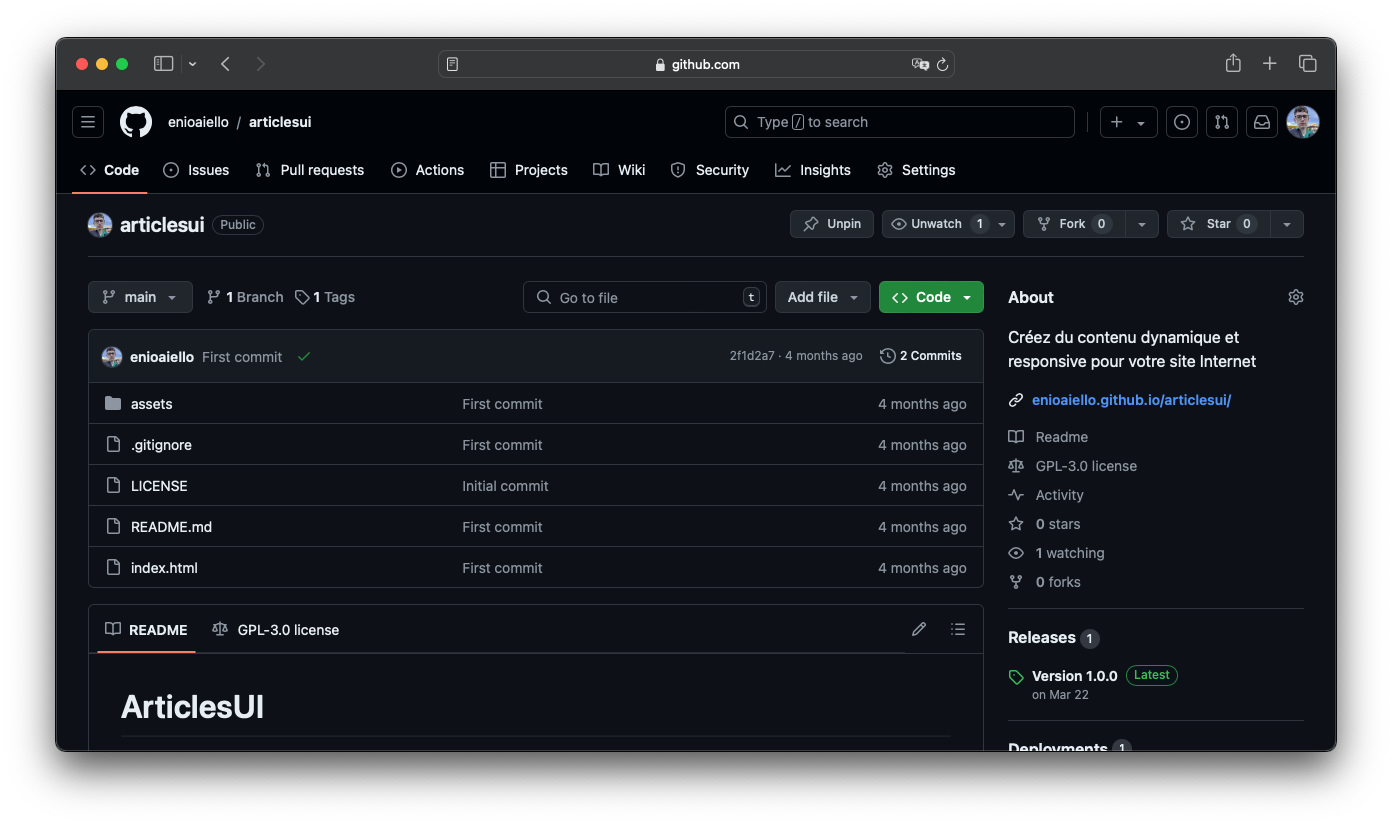Open the Pull requests tab
Image resolution: width=1392 pixels, height=825 pixels.
point(310,170)
